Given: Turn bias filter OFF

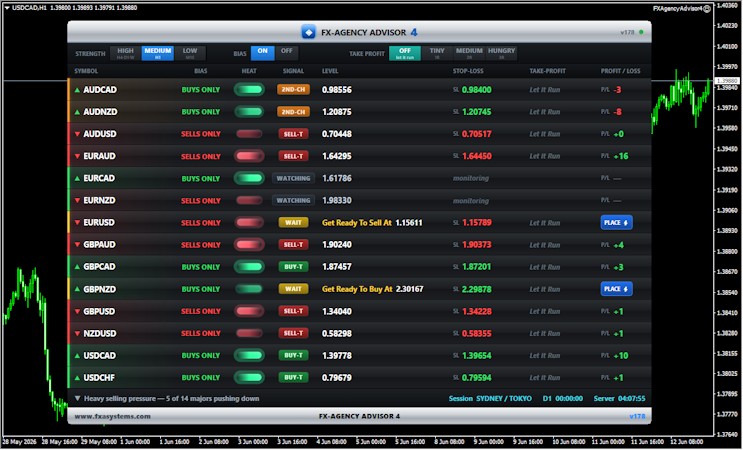Looking at the screenshot, I should (287, 53).
